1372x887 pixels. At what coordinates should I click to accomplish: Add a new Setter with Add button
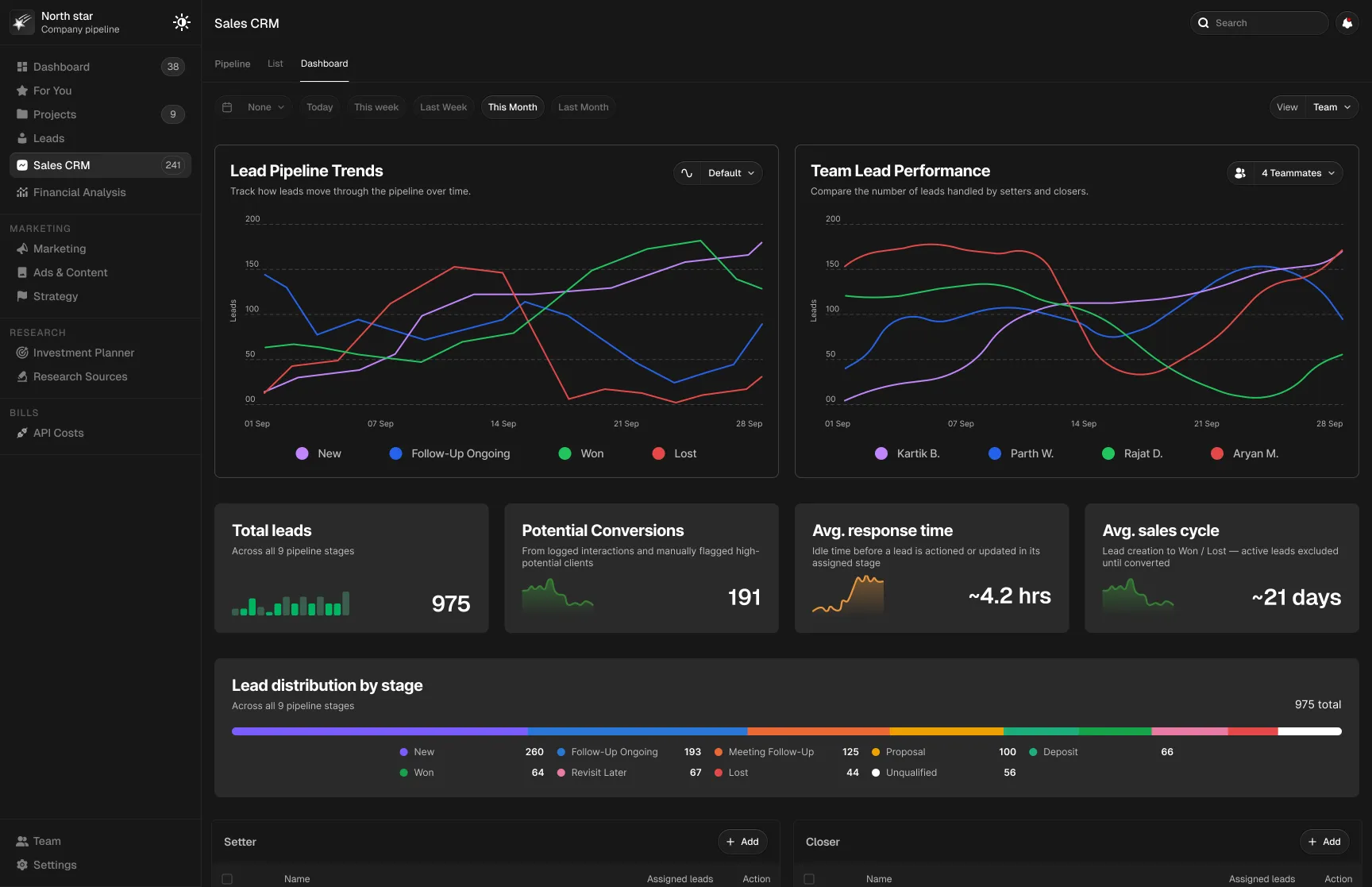(742, 842)
